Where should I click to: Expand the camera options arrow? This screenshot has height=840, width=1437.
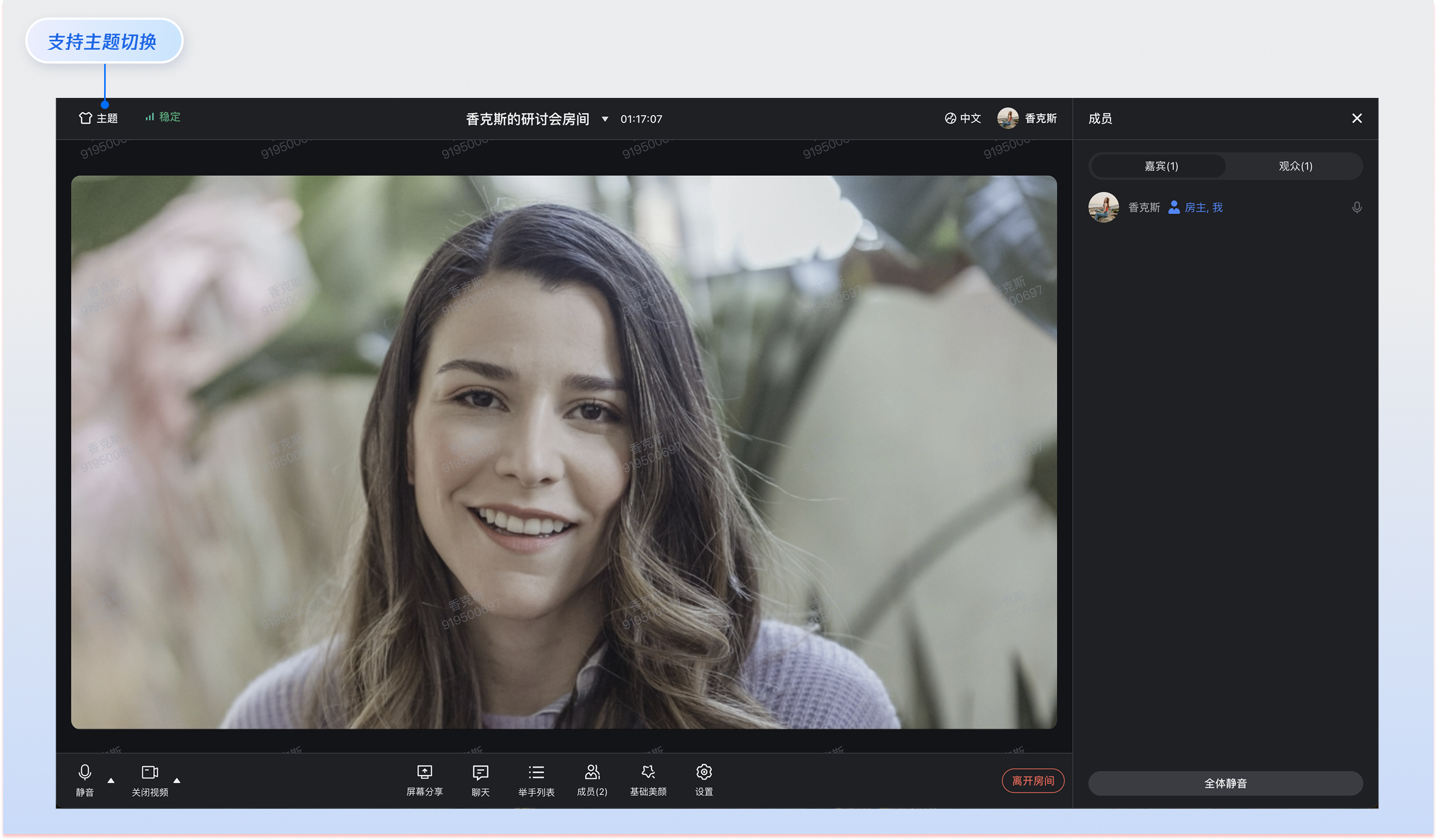pyautogui.click(x=177, y=780)
